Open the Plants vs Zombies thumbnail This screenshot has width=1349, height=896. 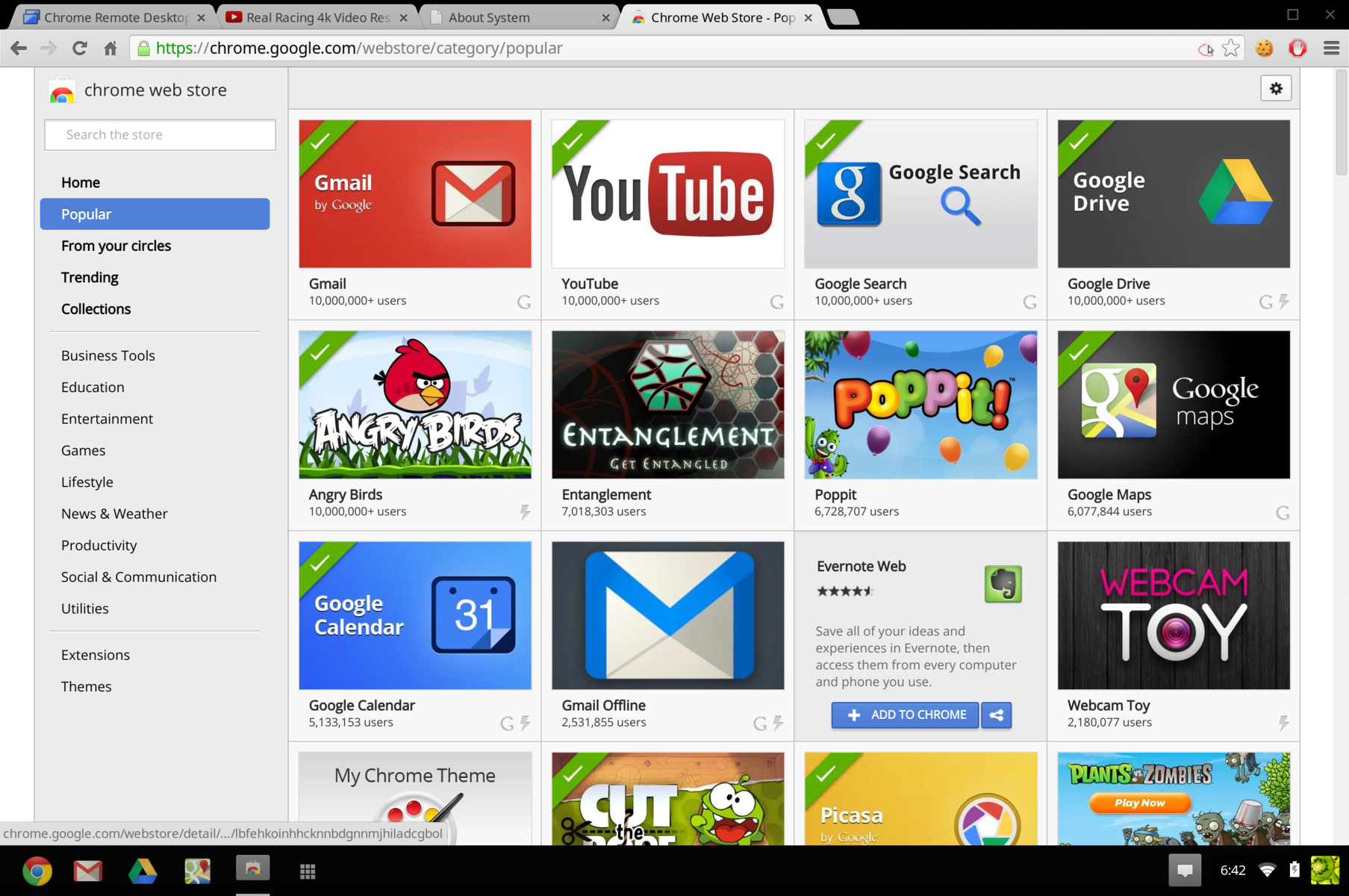pos(1174,799)
